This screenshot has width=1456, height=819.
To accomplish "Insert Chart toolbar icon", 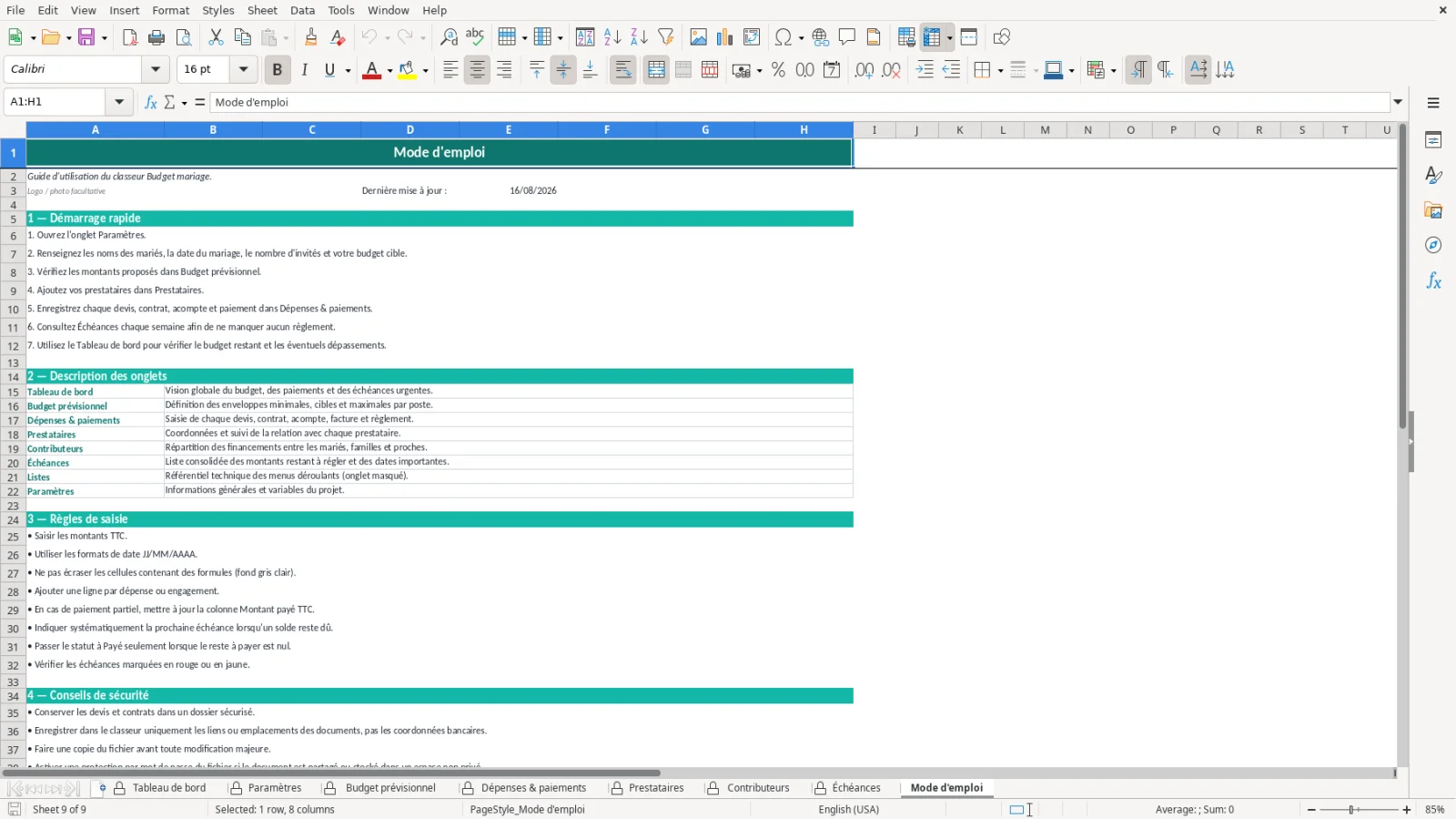I will 724,37.
